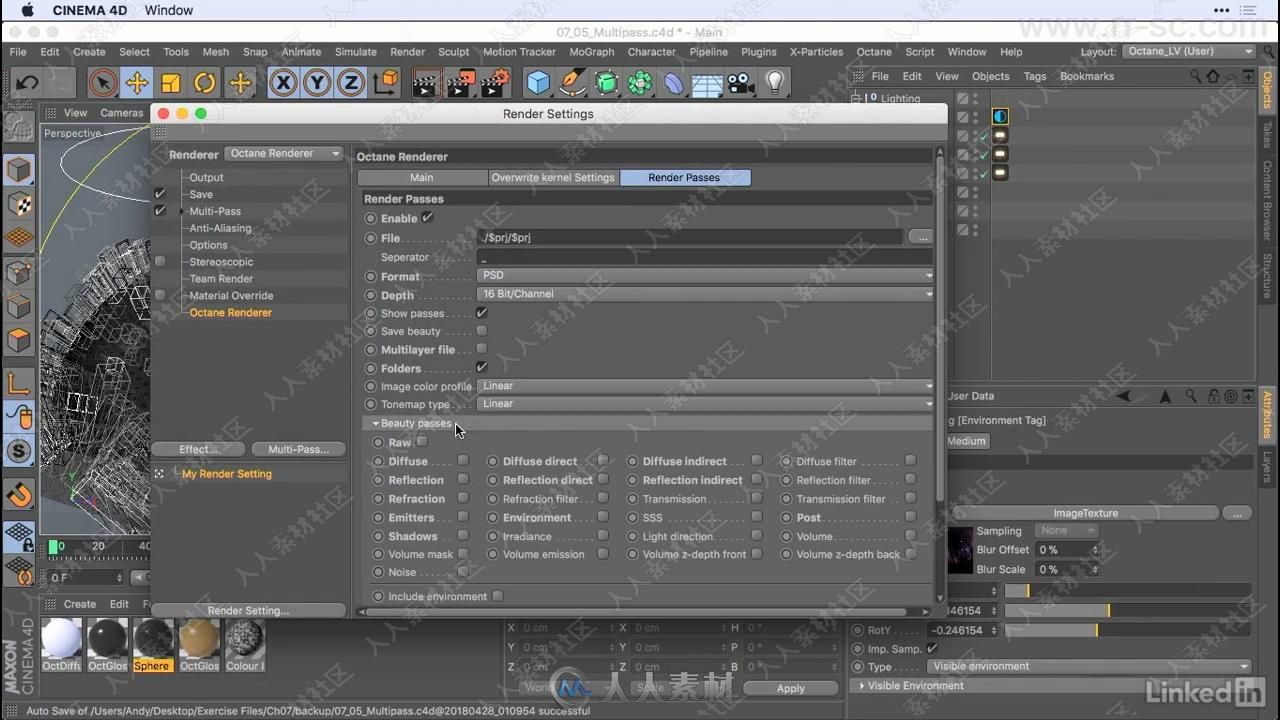
Task: Open the Bend deformer icon
Action: [x=673, y=83]
